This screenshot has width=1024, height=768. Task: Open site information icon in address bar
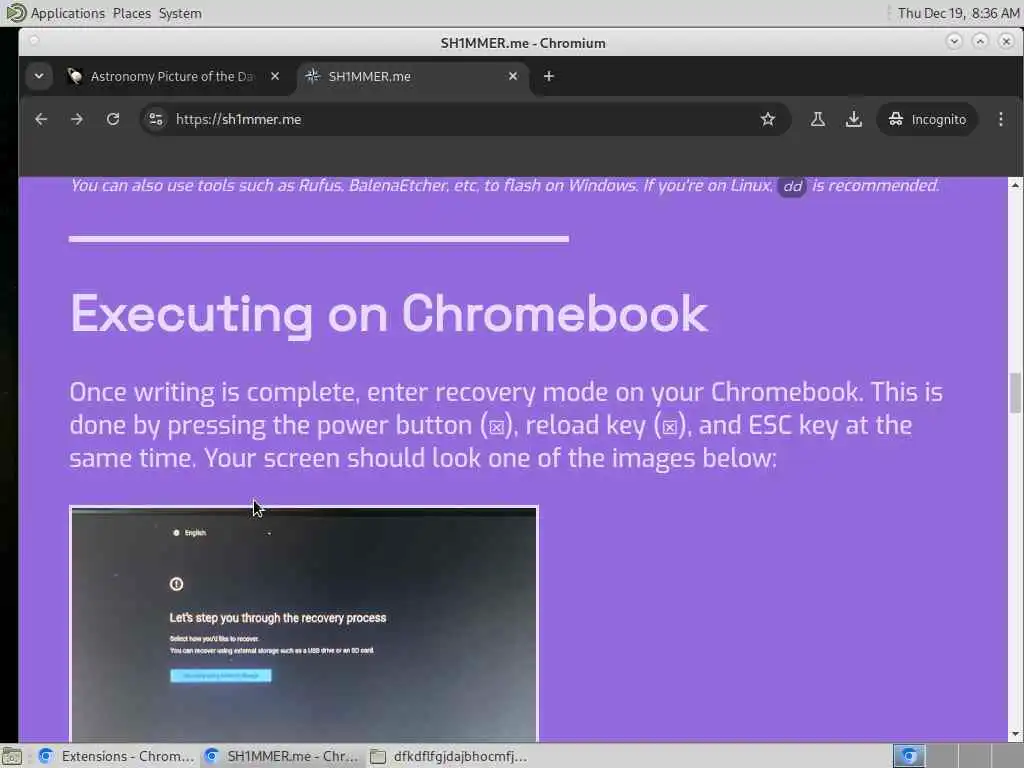click(x=156, y=119)
